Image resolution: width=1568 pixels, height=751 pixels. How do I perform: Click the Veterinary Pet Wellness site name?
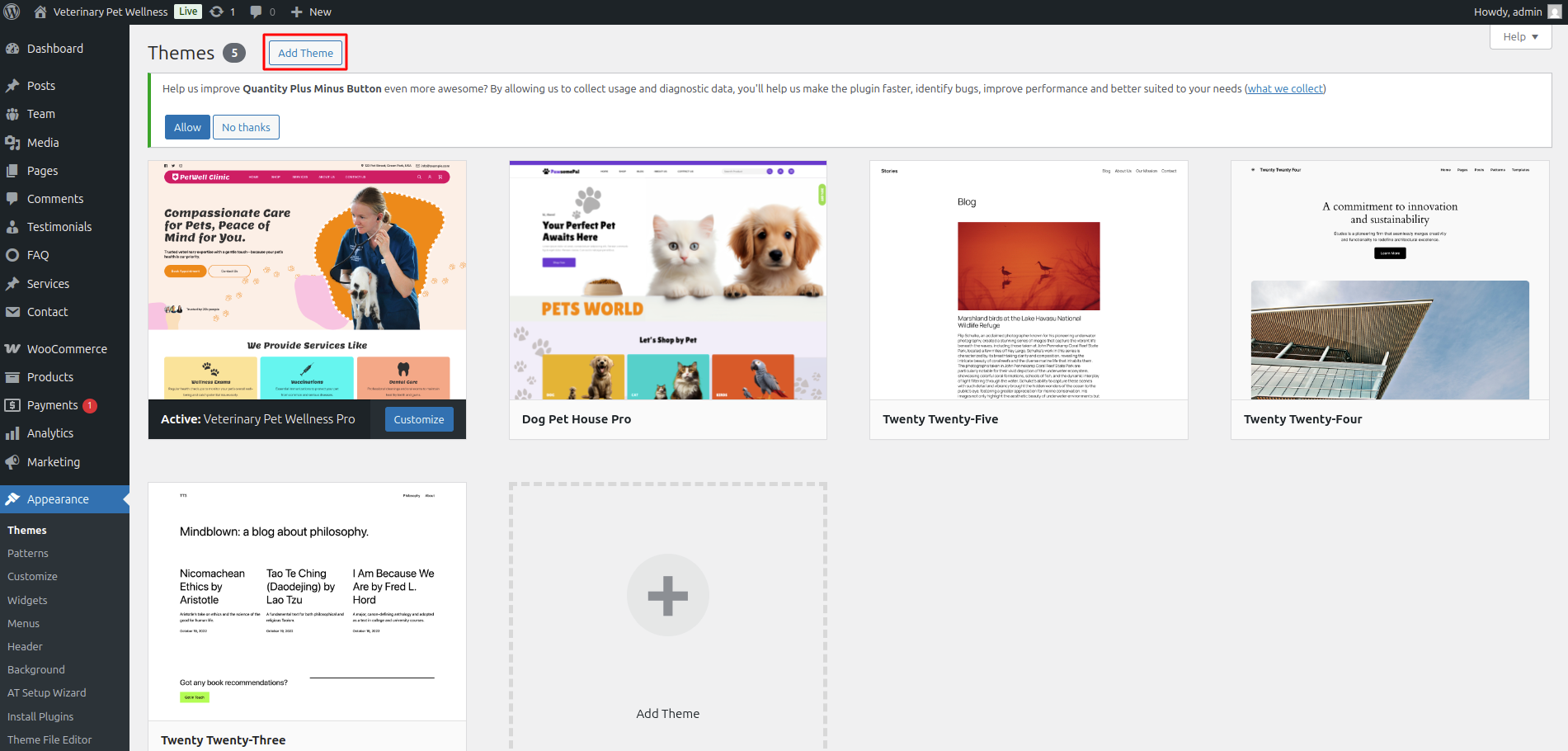[111, 12]
